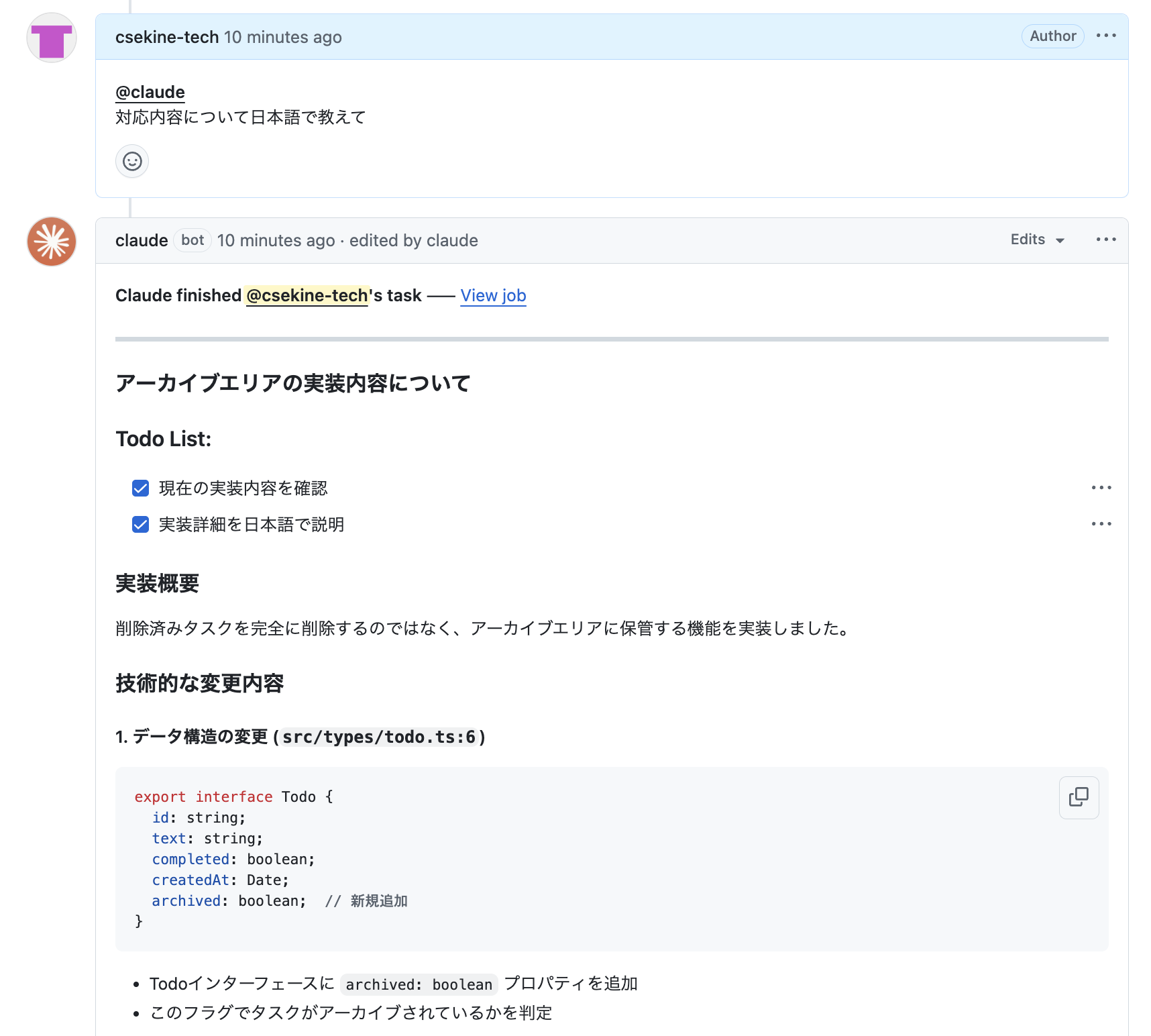Click csekine-tech's profile avatar
The image size is (1151, 1036).
[51, 38]
